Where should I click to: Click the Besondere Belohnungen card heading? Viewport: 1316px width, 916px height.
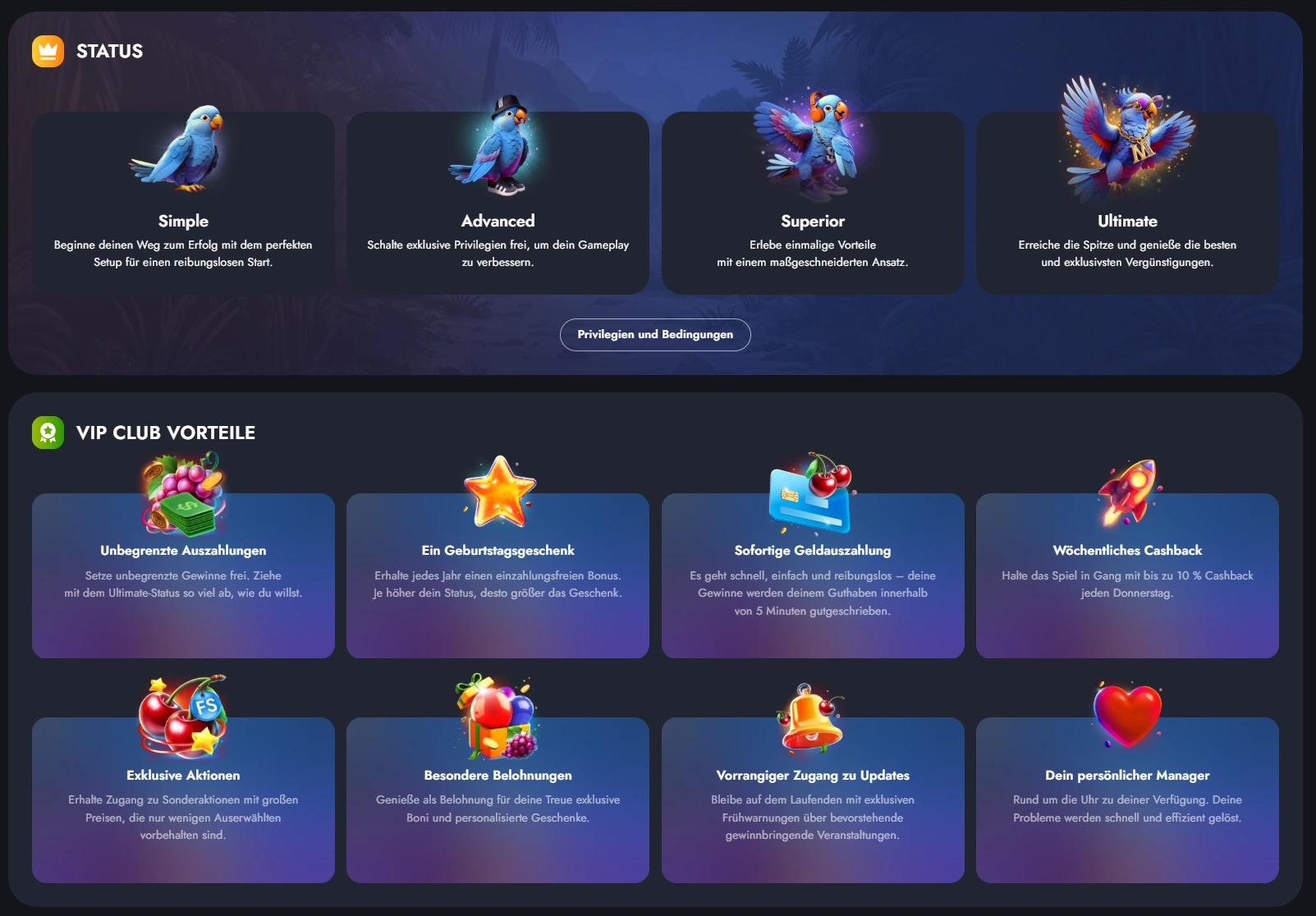point(498,775)
